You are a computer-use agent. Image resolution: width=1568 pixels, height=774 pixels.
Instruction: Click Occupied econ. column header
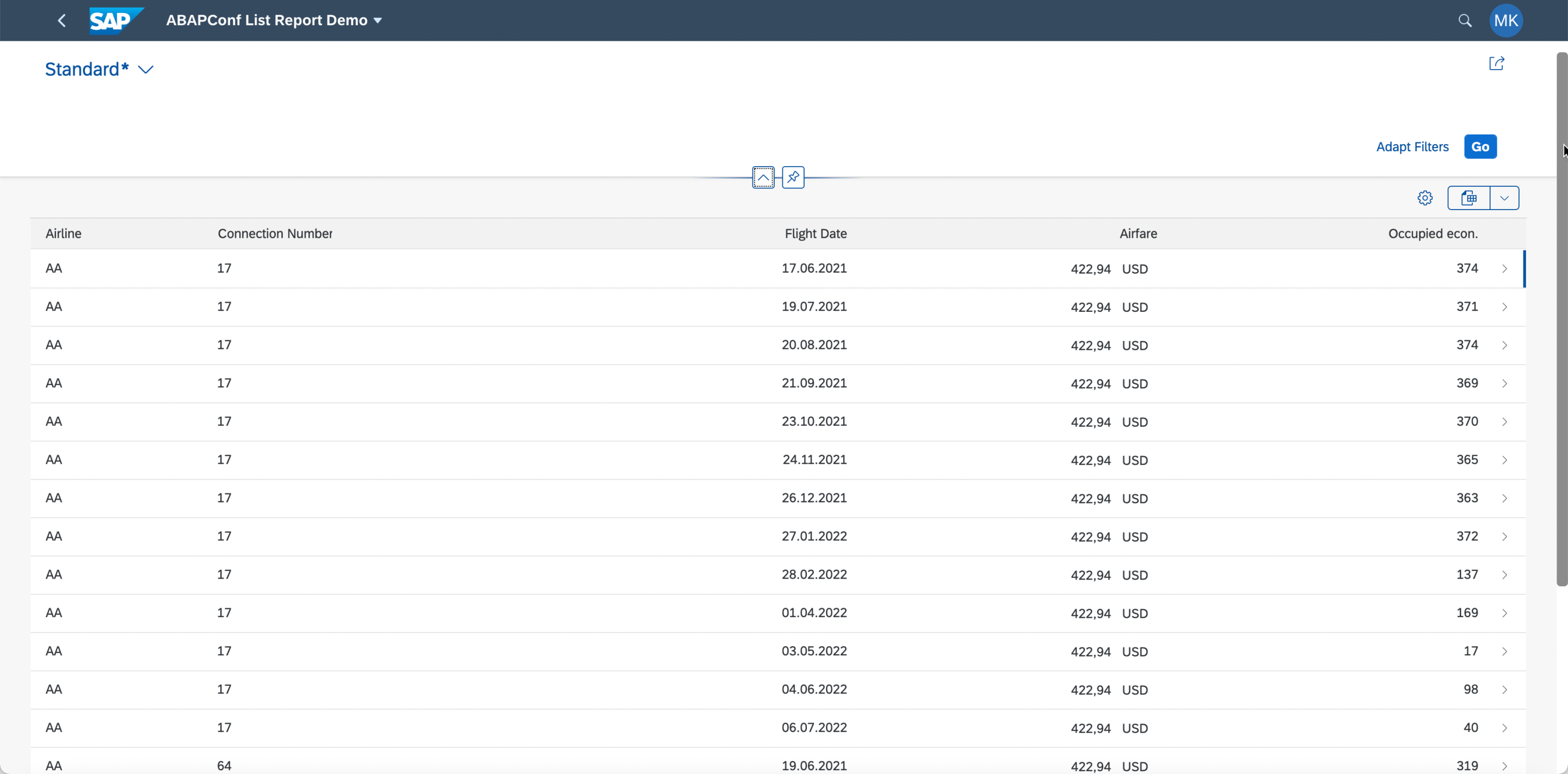[1433, 234]
